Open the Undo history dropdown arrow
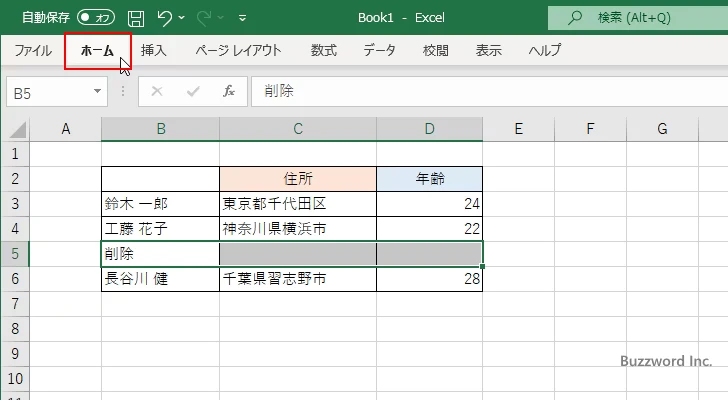This screenshot has width=728, height=400. 182,18
